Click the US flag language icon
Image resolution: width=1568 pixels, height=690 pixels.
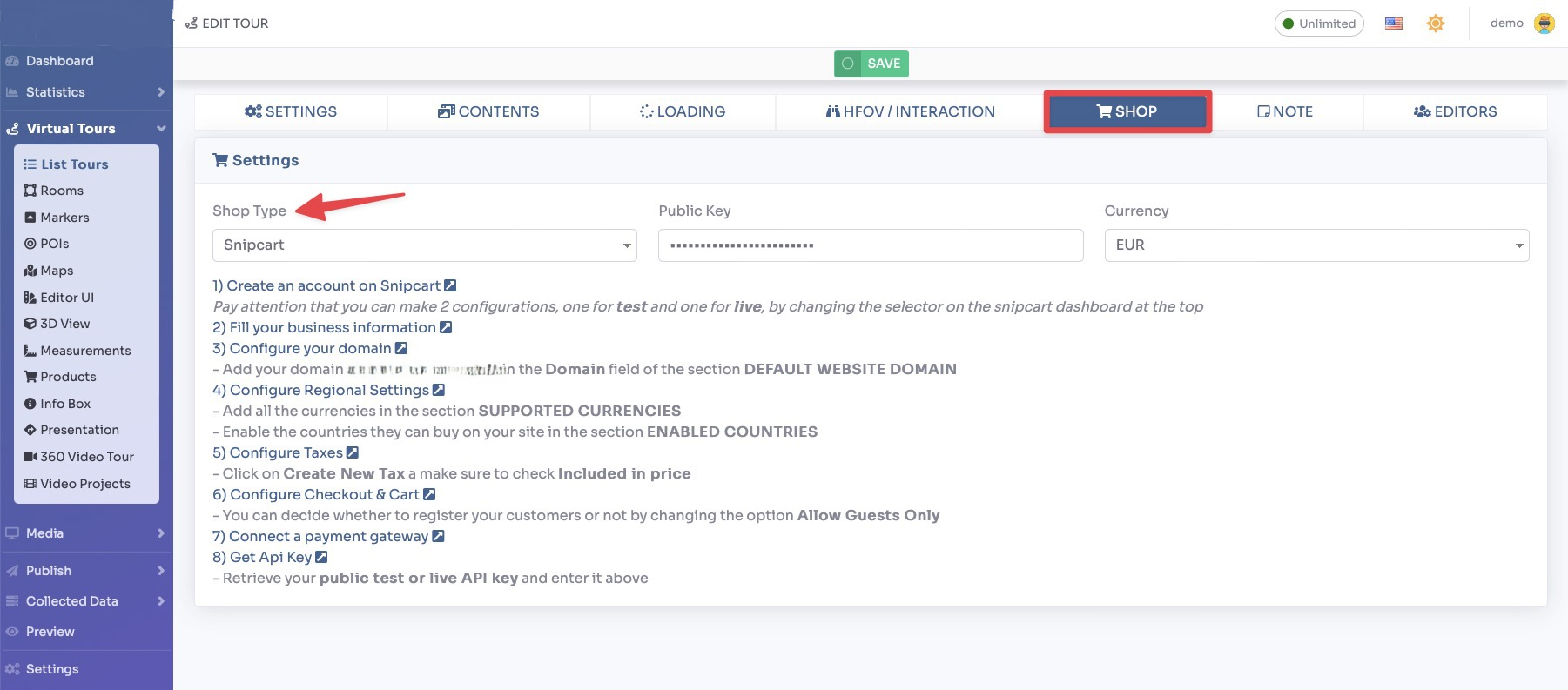tap(1394, 23)
